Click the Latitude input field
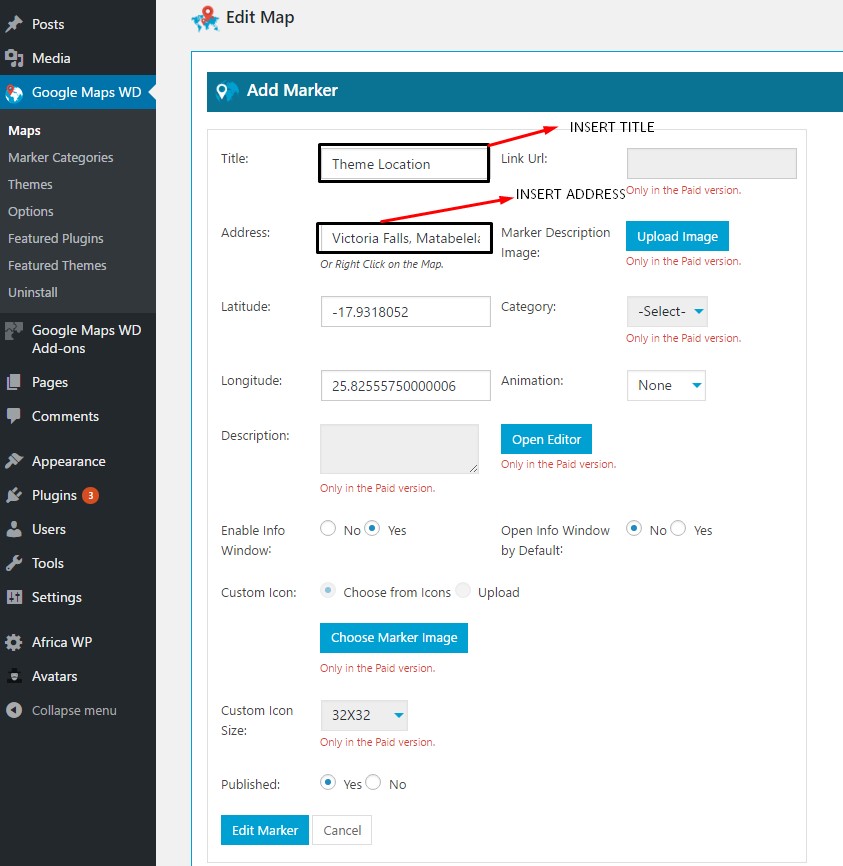Image resolution: width=843 pixels, height=866 pixels. pos(405,311)
